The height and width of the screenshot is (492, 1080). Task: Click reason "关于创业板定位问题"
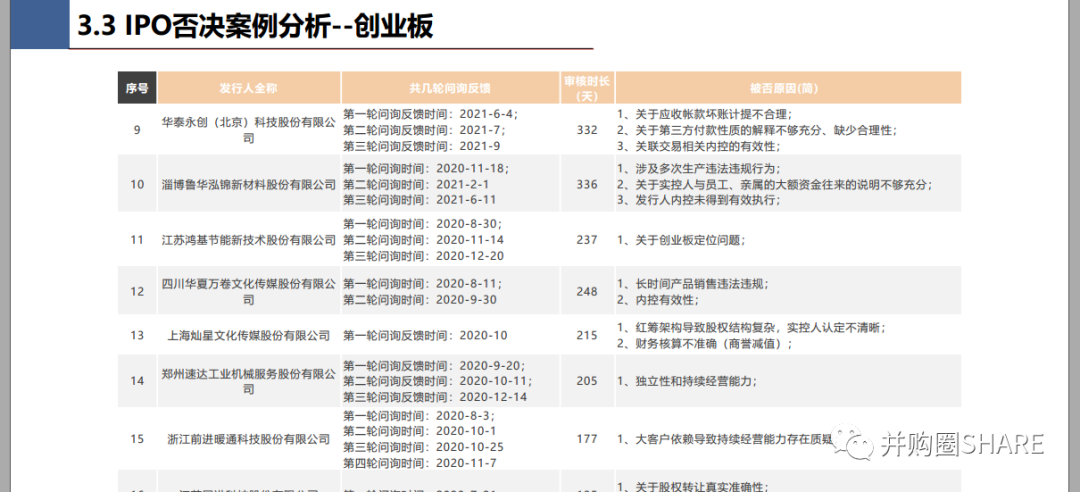[x=681, y=240]
